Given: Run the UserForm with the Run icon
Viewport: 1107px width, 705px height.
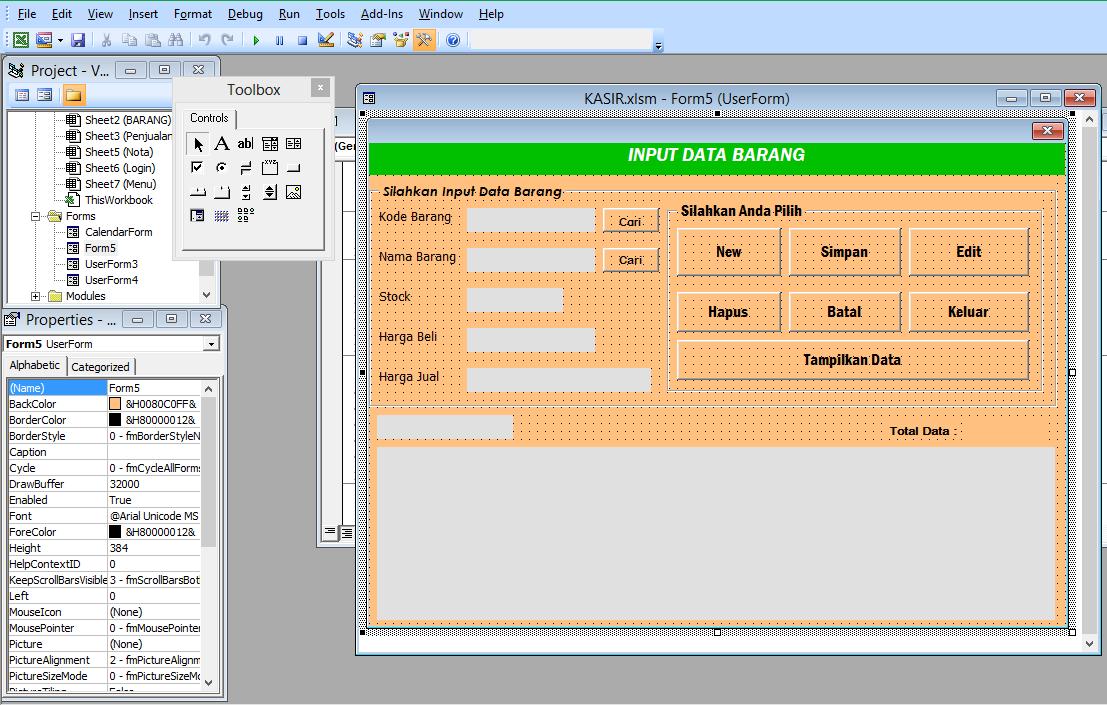Looking at the screenshot, I should (255, 40).
